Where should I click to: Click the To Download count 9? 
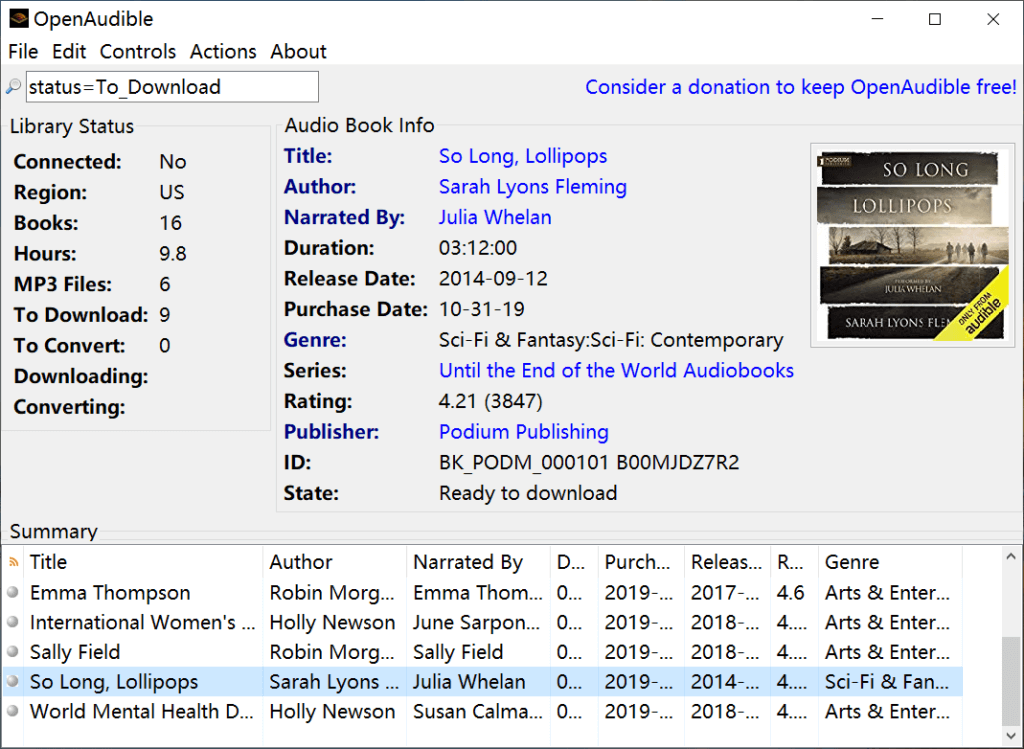[x=165, y=315]
